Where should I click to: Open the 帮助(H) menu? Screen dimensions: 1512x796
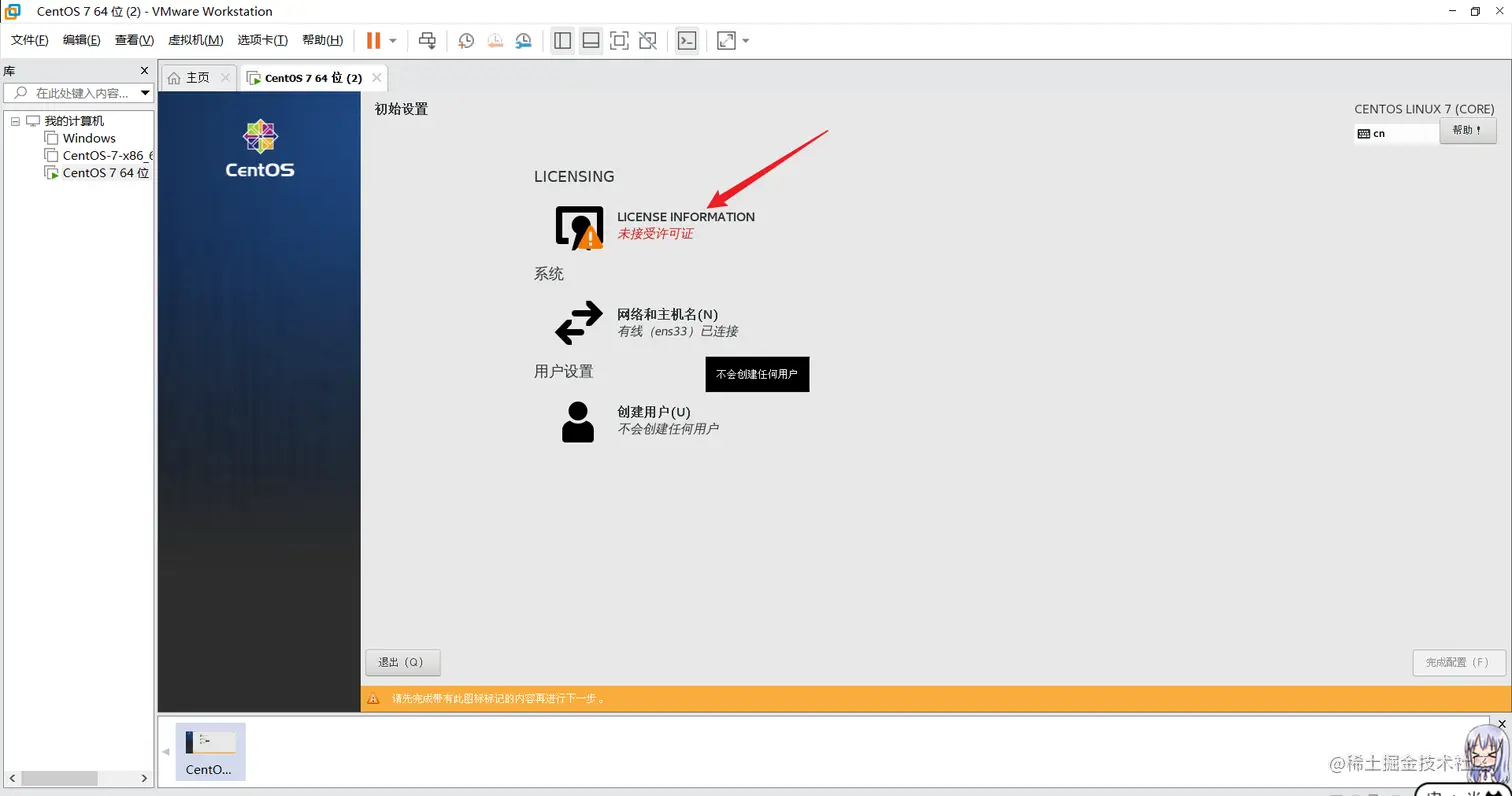point(322,40)
